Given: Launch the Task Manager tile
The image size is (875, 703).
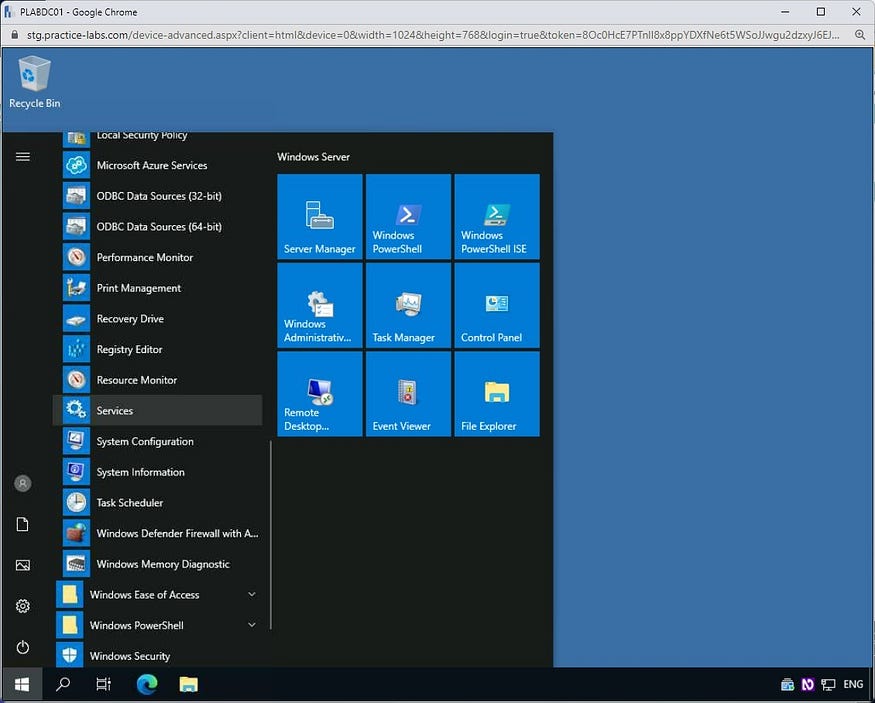Looking at the screenshot, I should 408,305.
